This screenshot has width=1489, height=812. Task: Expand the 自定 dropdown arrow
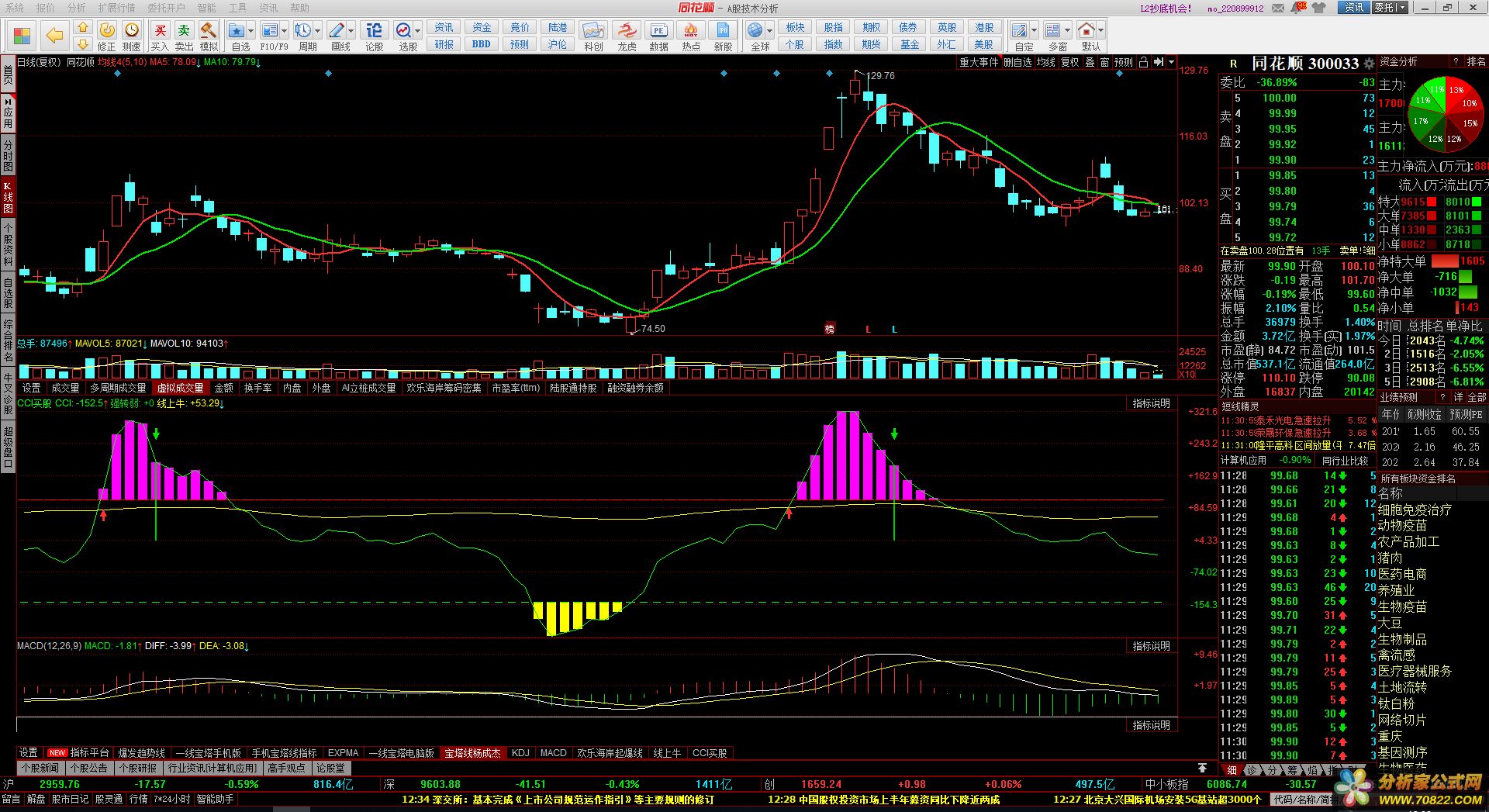(x=1035, y=31)
